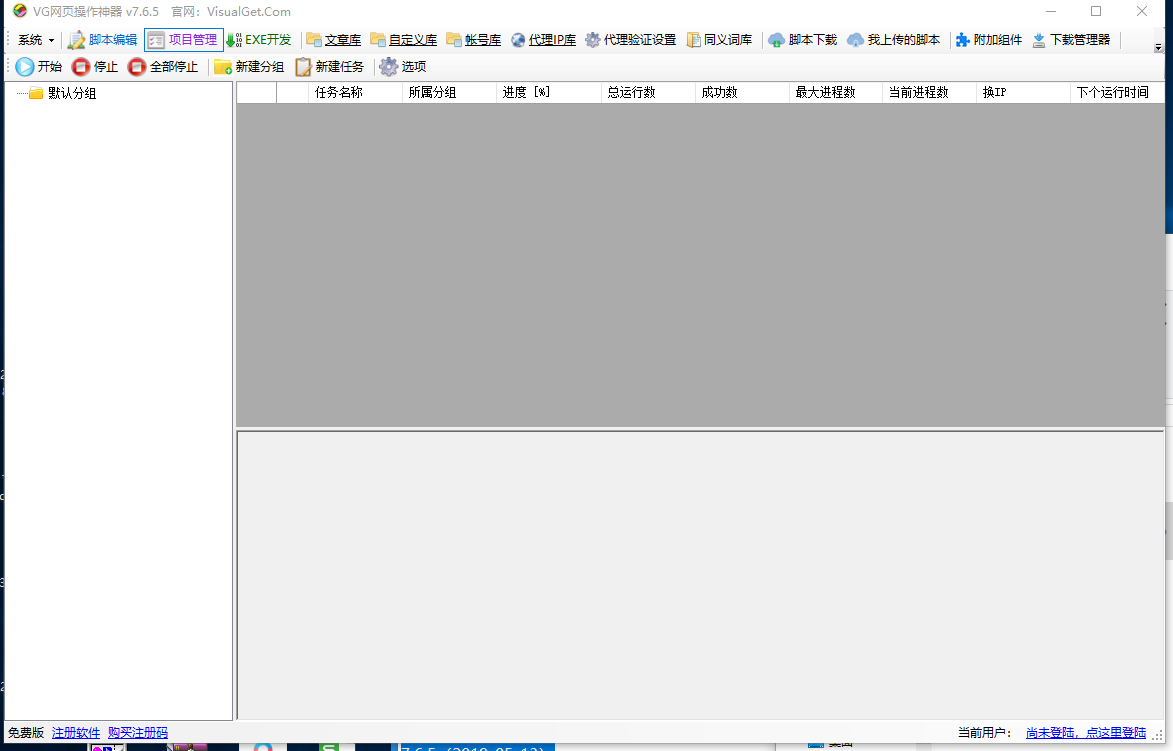Image resolution: width=1173 pixels, height=751 pixels.
Task: Click the blue Start (开始) play icon
Action: [x=25, y=67]
